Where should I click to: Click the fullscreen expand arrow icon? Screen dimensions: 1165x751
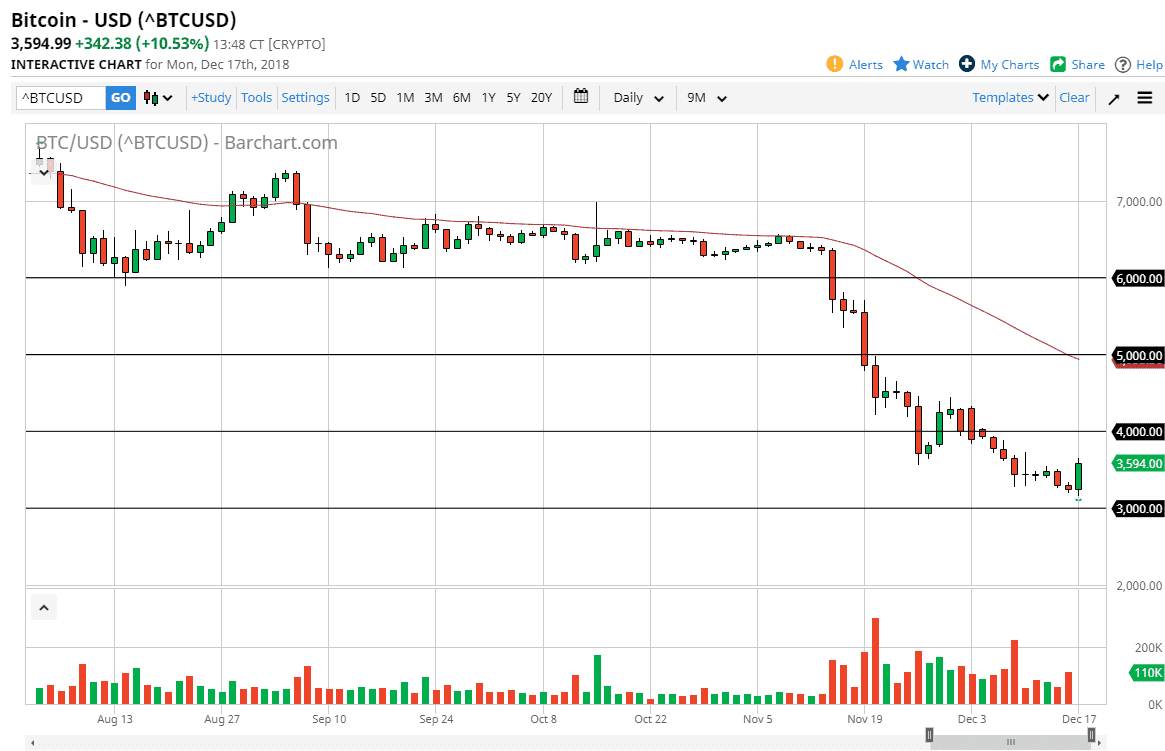[x=1113, y=97]
